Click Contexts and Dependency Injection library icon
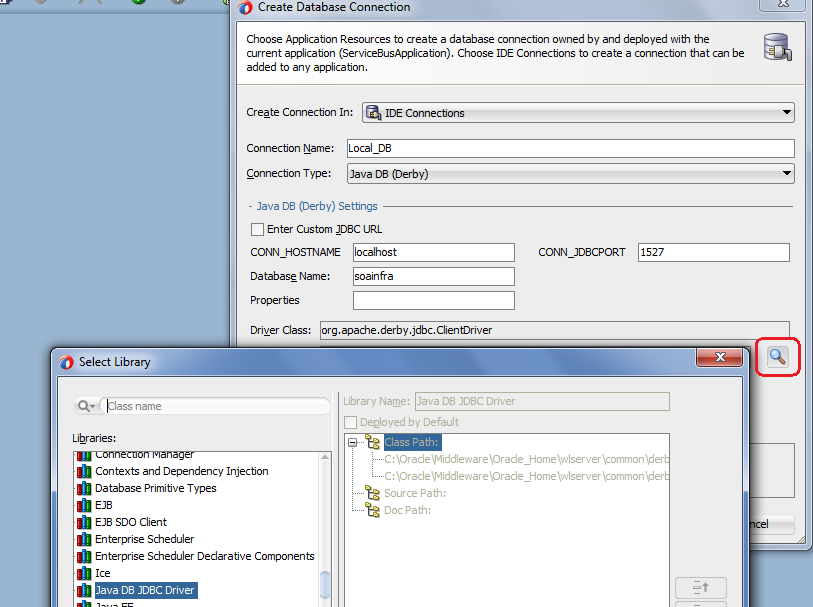 [84, 471]
